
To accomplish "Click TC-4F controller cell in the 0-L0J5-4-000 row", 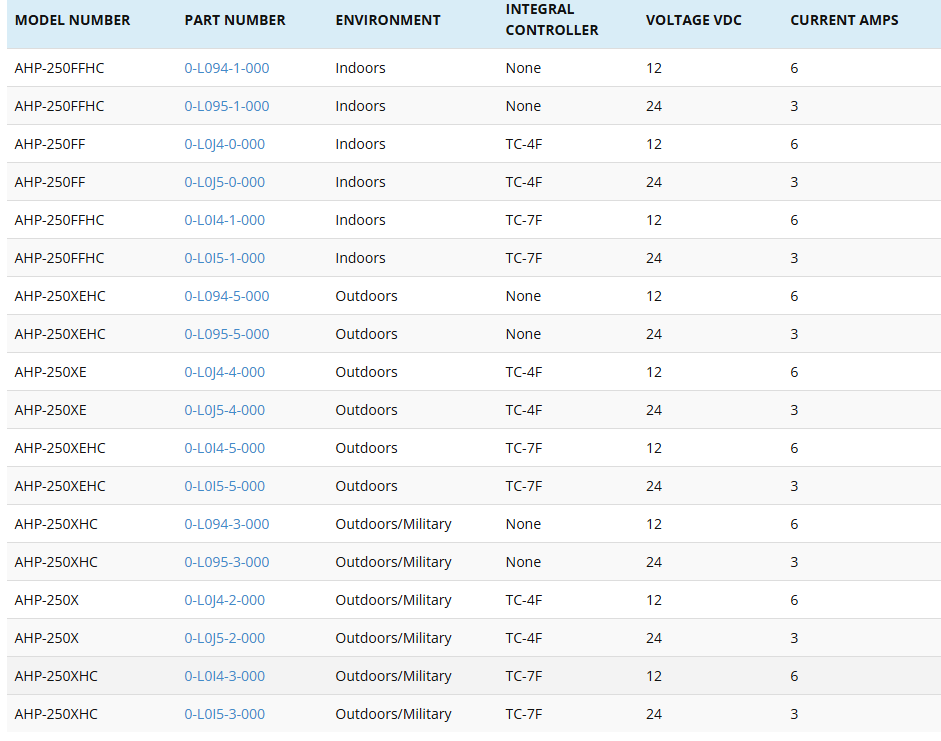I will click(523, 410).
